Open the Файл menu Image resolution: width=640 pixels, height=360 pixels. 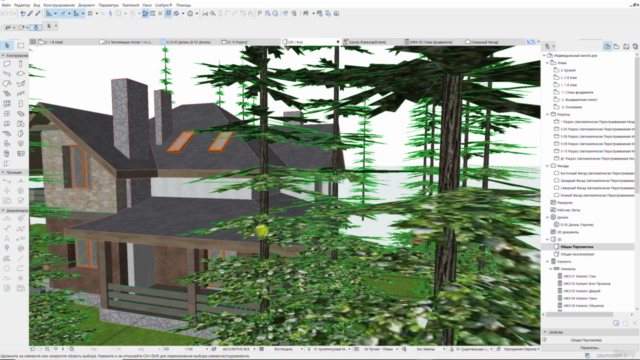(x=6, y=5)
